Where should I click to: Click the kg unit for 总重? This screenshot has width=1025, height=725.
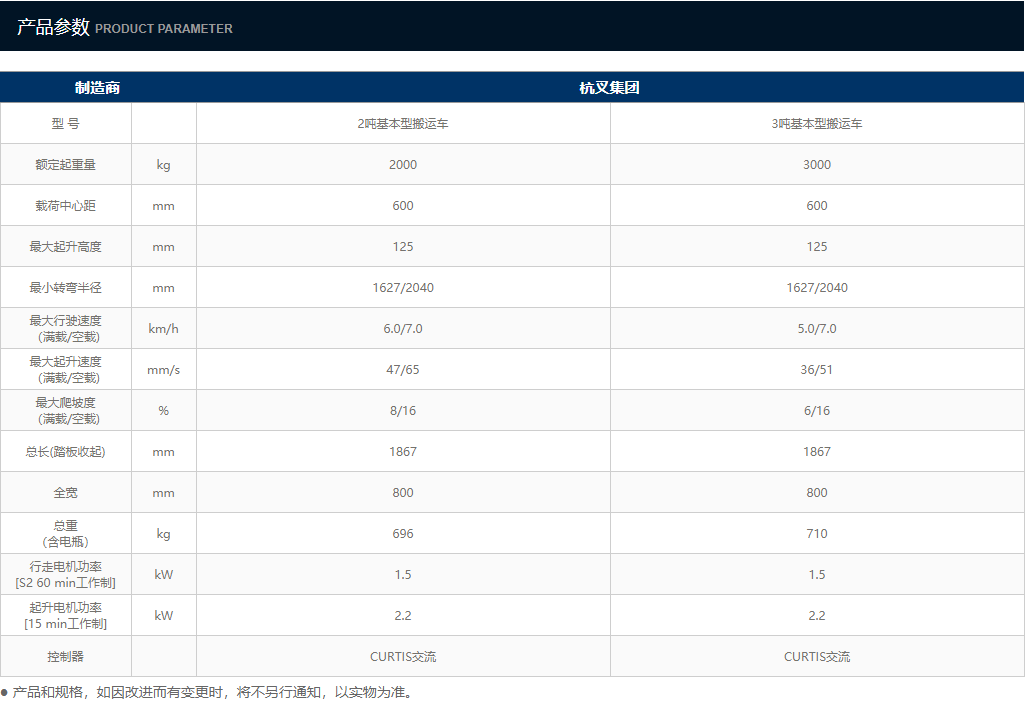pos(163,534)
